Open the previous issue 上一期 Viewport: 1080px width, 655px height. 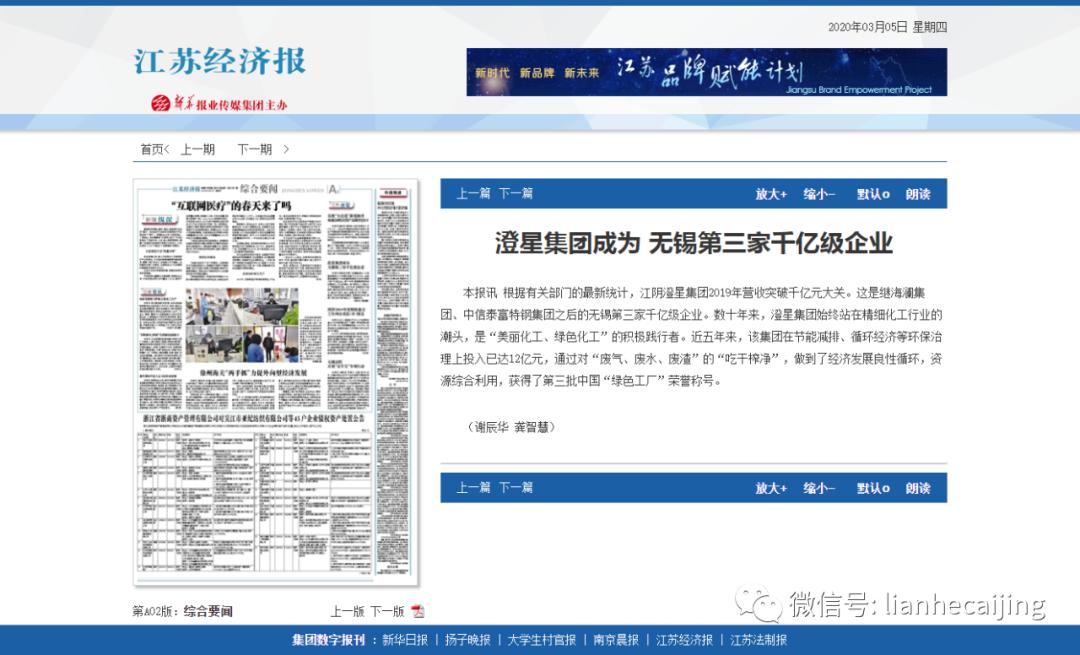tap(198, 148)
